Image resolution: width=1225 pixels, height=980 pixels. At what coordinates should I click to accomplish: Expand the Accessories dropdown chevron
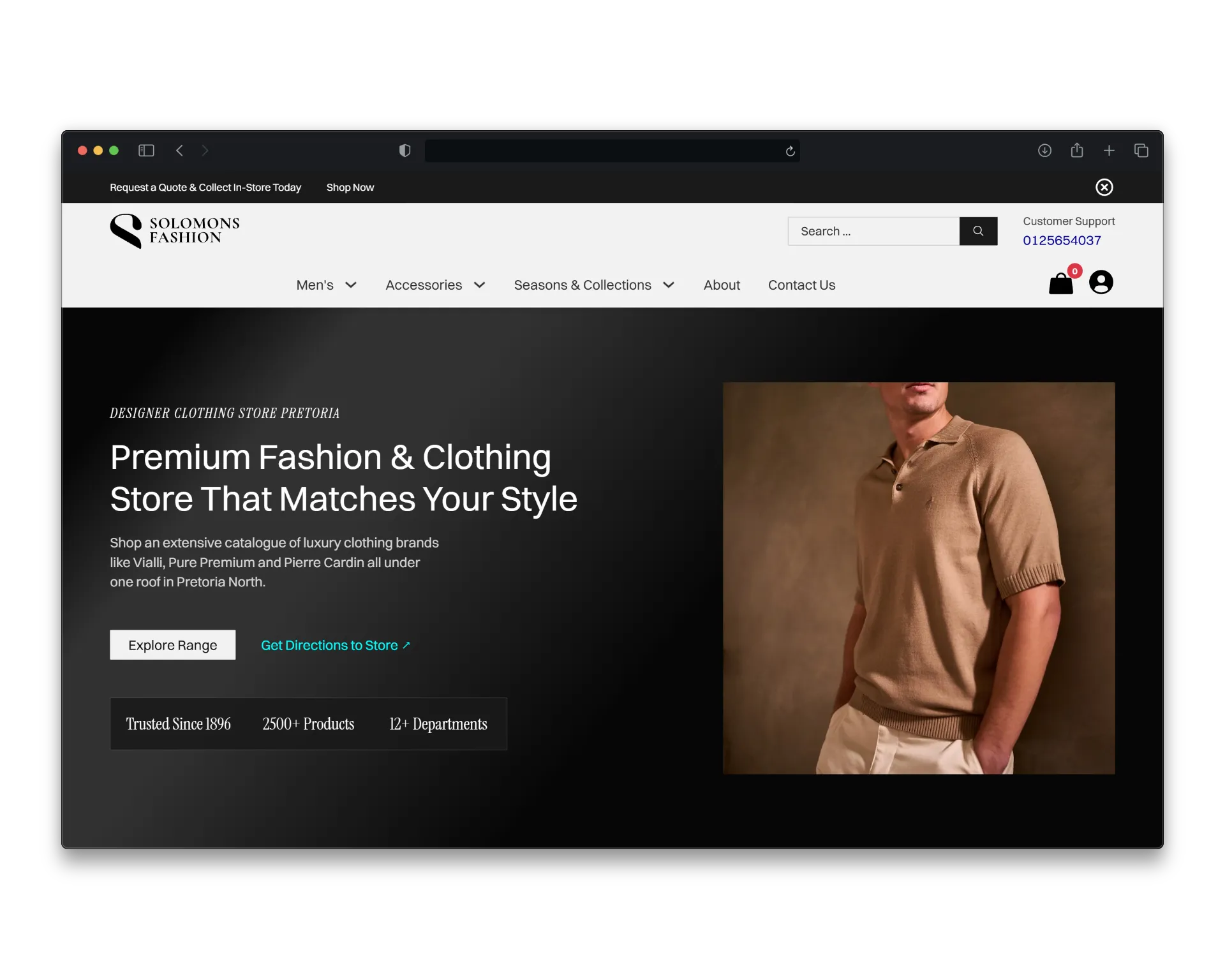[x=479, y=285]
